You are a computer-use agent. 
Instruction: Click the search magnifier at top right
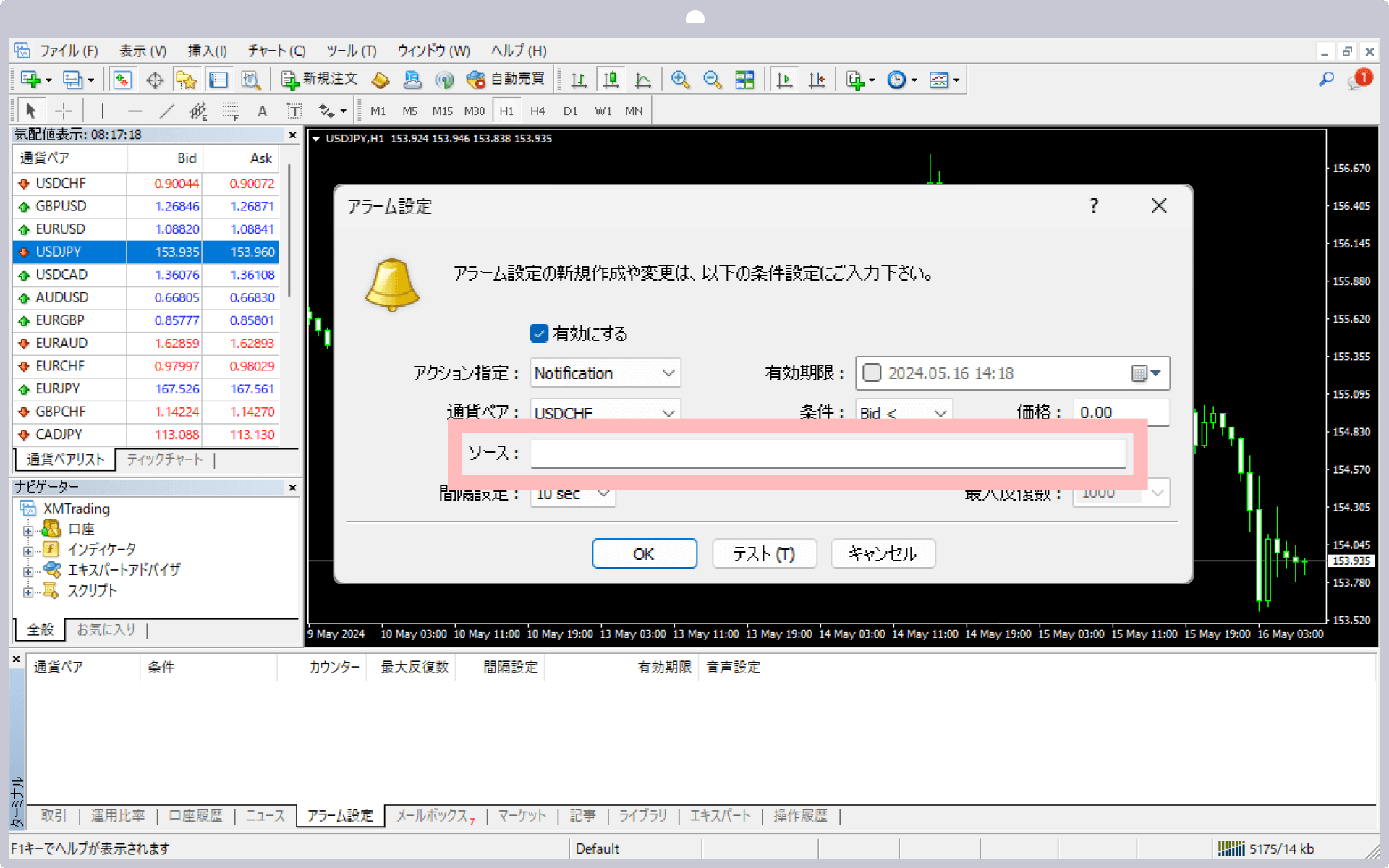pos(1326,80)
